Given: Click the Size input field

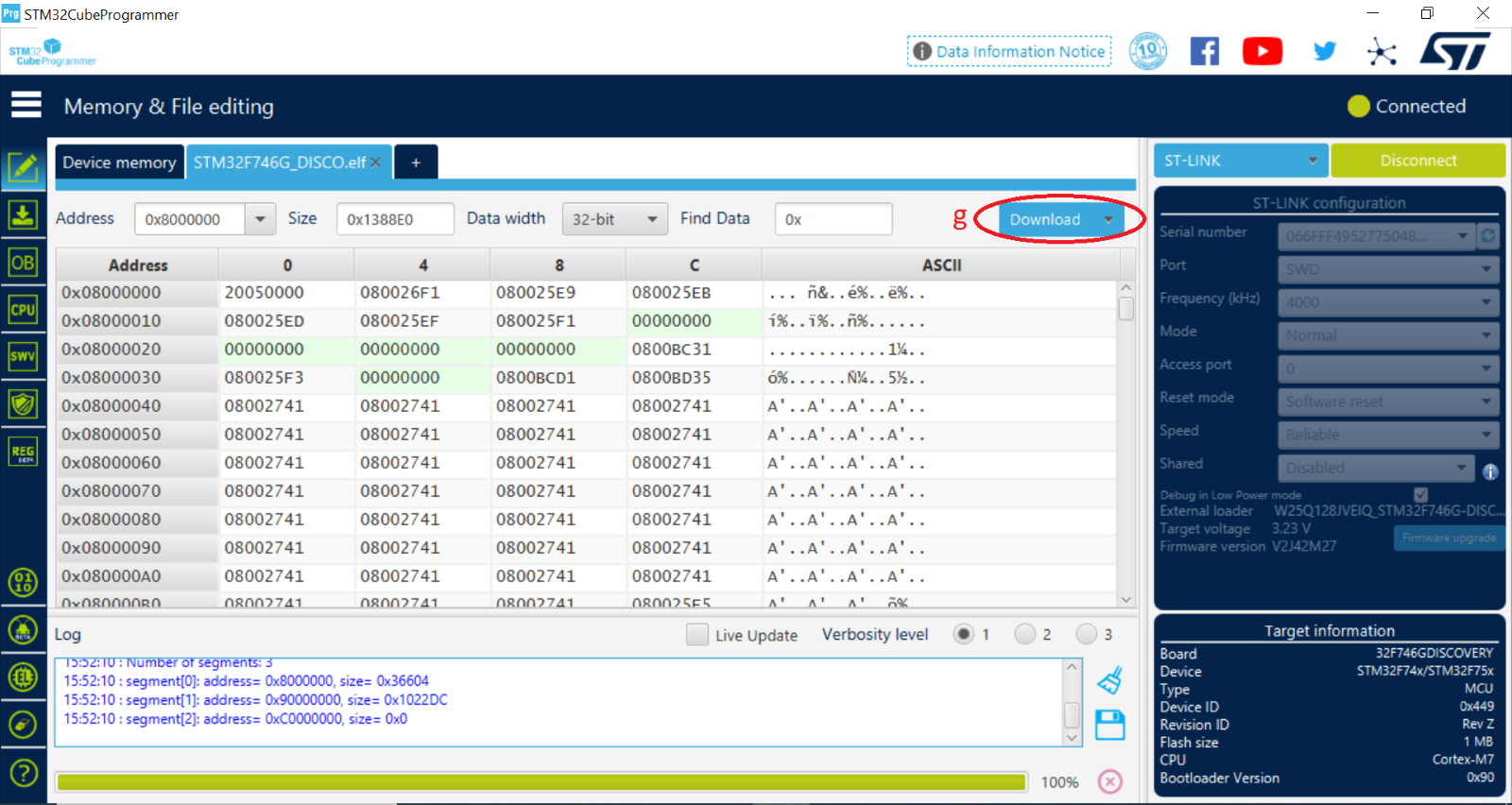Looking at the screenshot, I should click(395, 219).
